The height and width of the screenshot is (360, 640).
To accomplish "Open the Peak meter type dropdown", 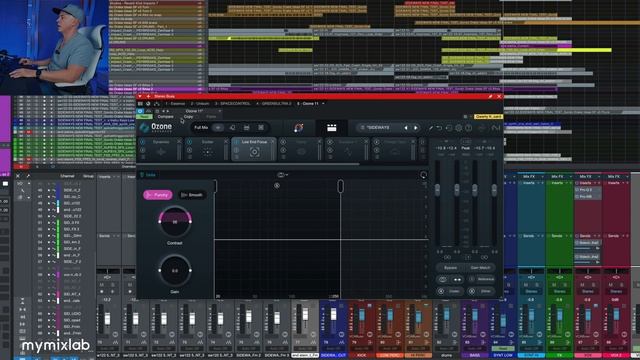I will click(466, 148).
